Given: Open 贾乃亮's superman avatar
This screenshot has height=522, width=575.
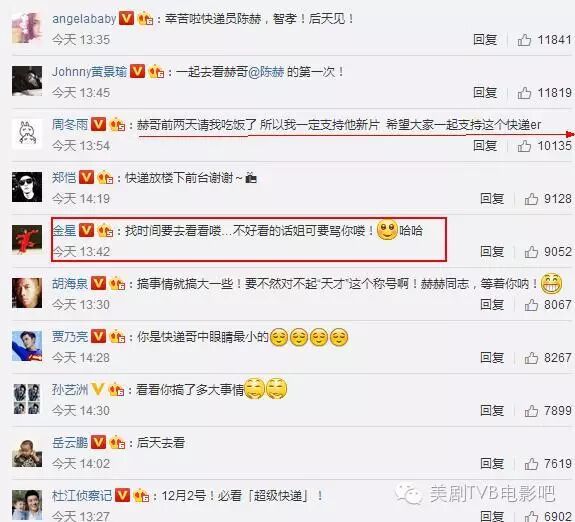Looking at the screenshot, I should click(x=27, y=346).
